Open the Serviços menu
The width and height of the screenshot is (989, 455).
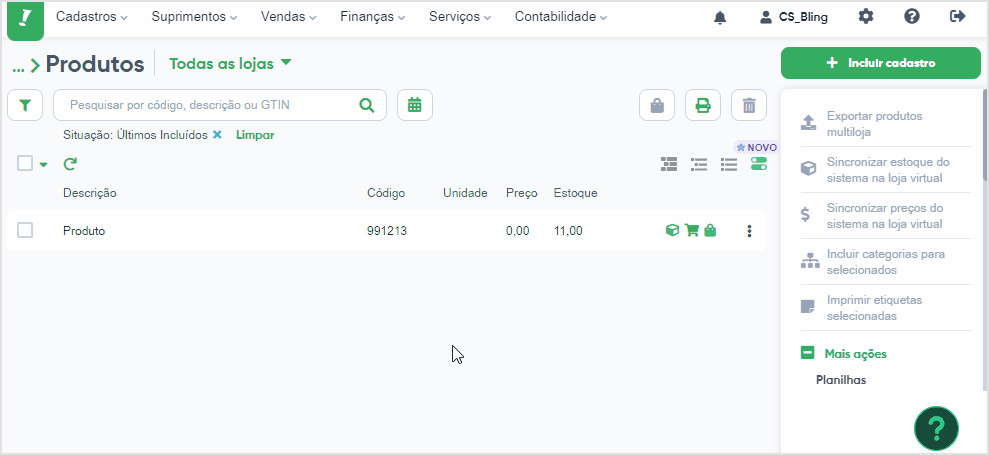460,17
